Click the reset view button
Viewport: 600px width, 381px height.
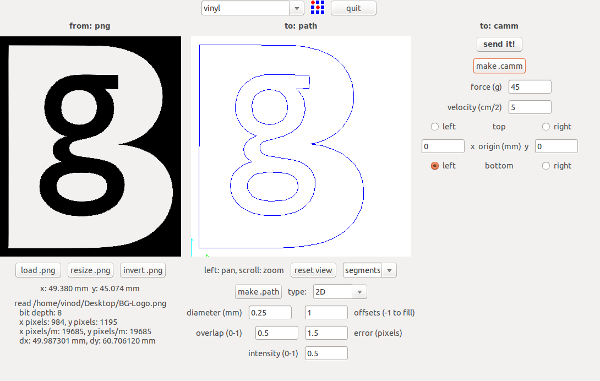313,270
